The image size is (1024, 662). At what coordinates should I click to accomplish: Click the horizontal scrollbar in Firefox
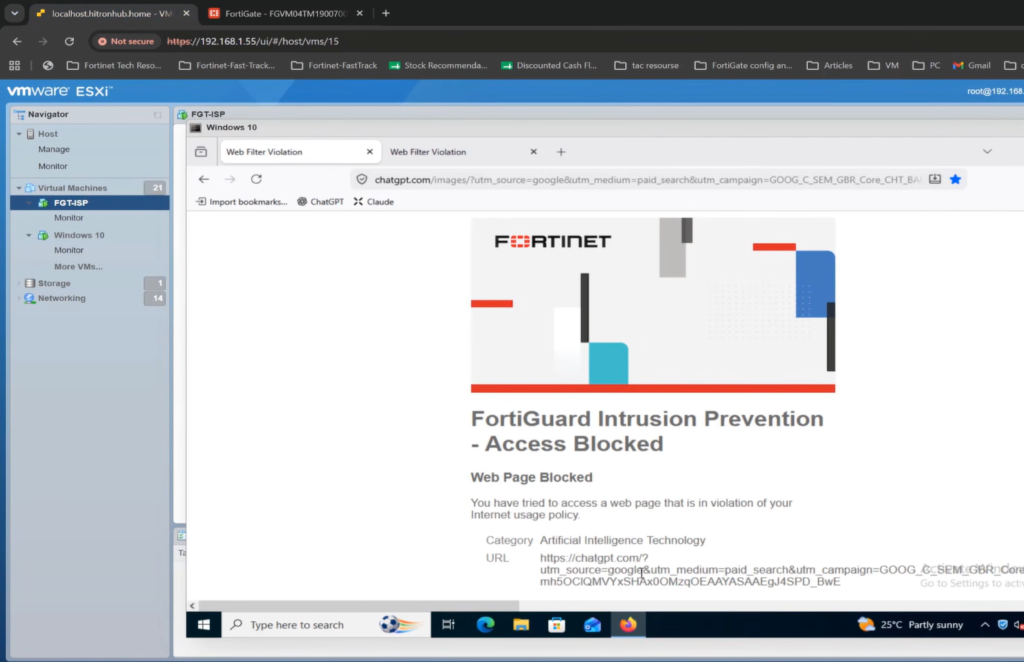tap(359, 606)
